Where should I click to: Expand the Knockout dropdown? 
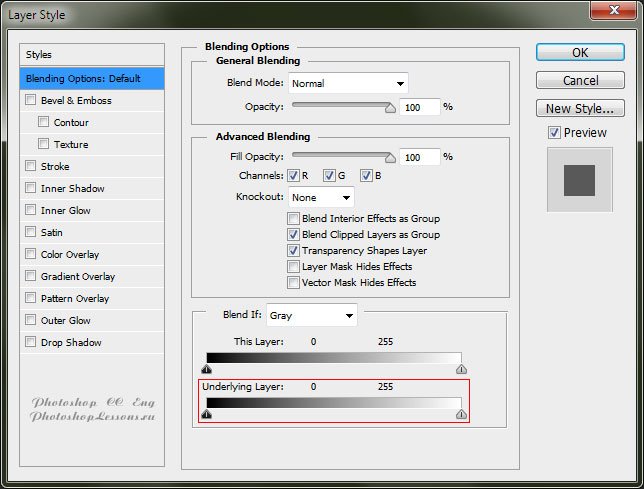321,197
